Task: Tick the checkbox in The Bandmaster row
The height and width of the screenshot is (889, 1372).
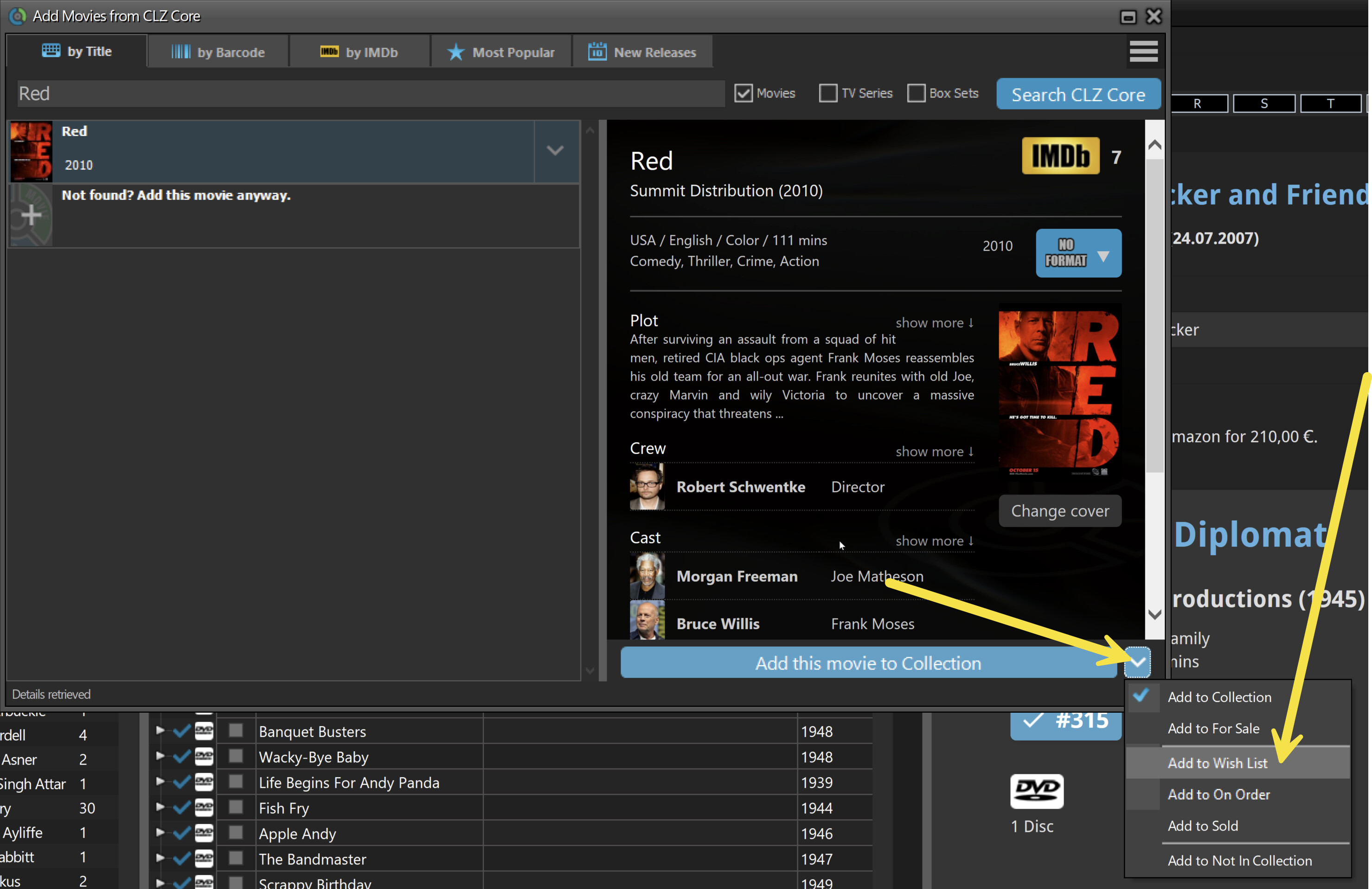Action: point(236,857)
